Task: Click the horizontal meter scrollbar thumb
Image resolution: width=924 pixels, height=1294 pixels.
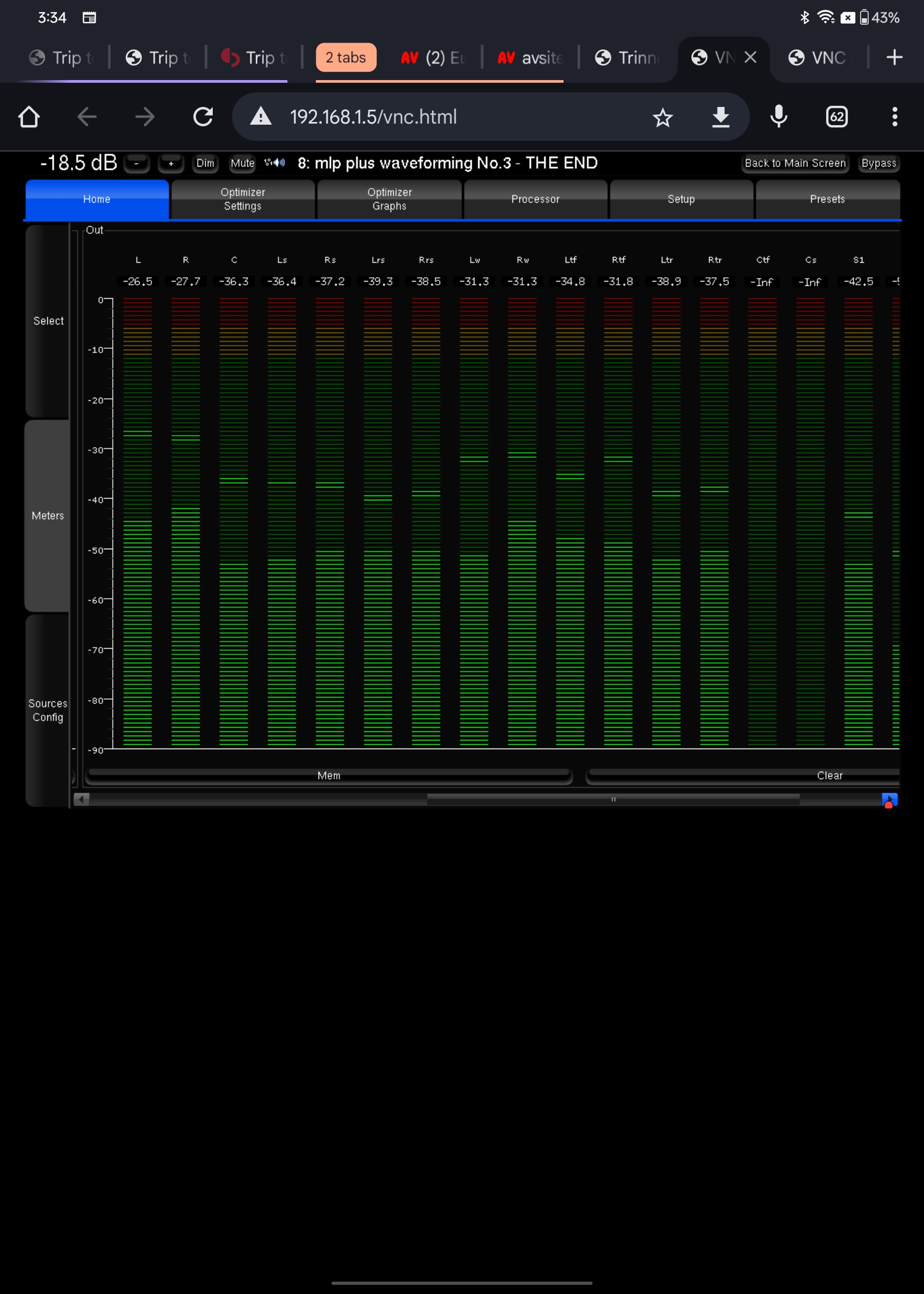Action: 613,800
